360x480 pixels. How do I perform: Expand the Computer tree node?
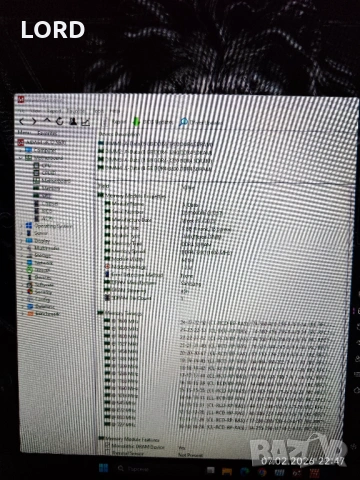21,150
